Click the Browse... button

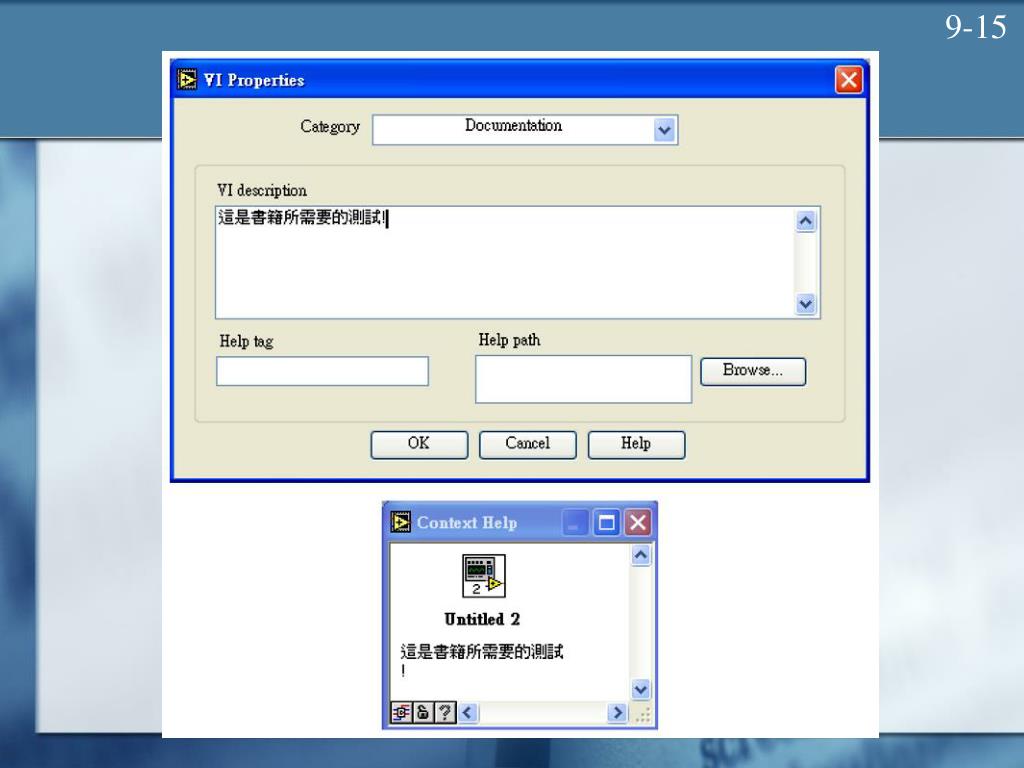click(753, 372)
